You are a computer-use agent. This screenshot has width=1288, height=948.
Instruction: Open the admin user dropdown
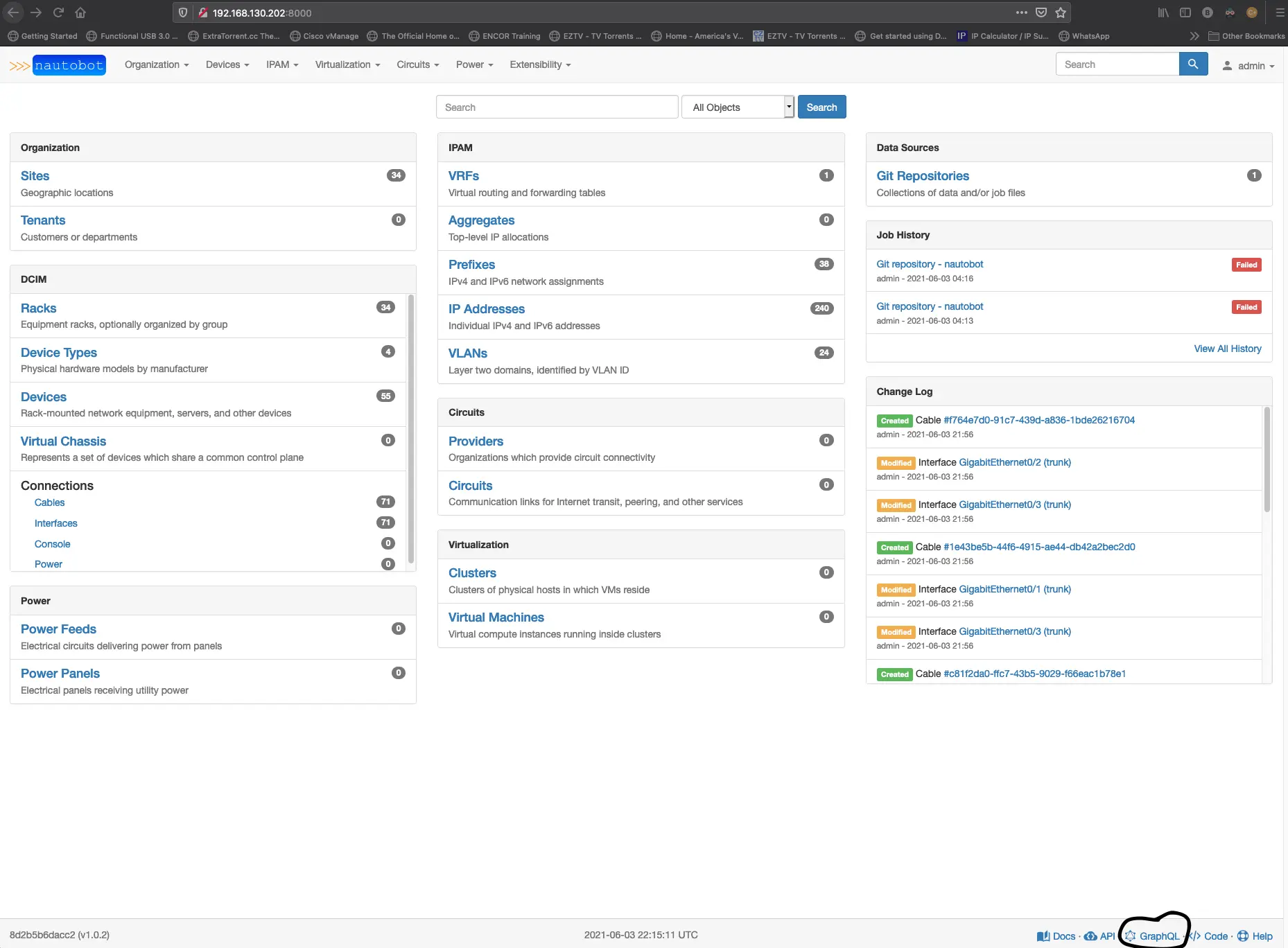(x=1248, y=66)
